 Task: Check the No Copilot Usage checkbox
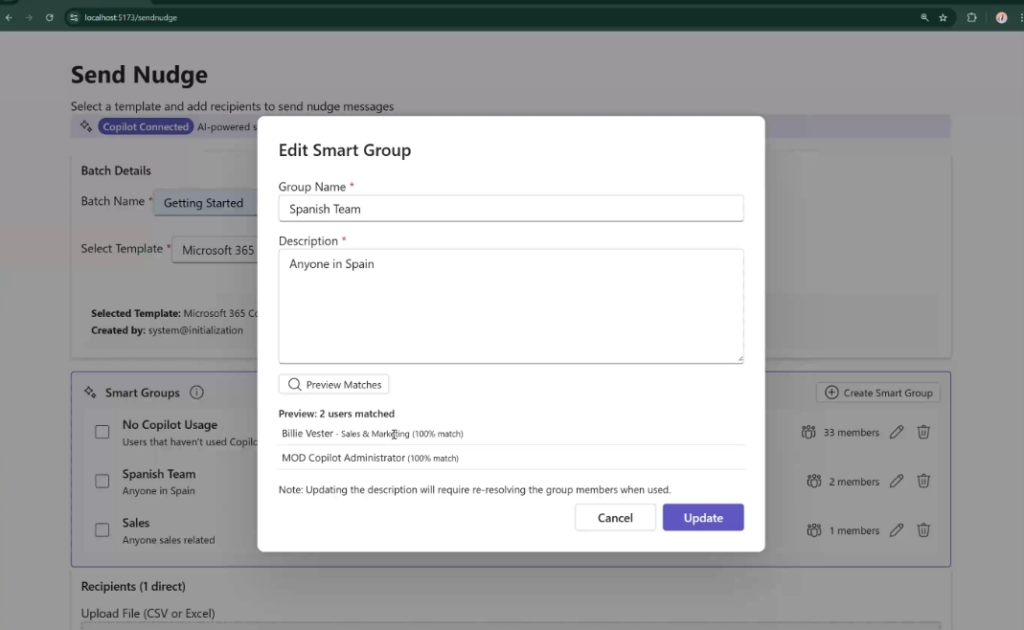point(102,432)
